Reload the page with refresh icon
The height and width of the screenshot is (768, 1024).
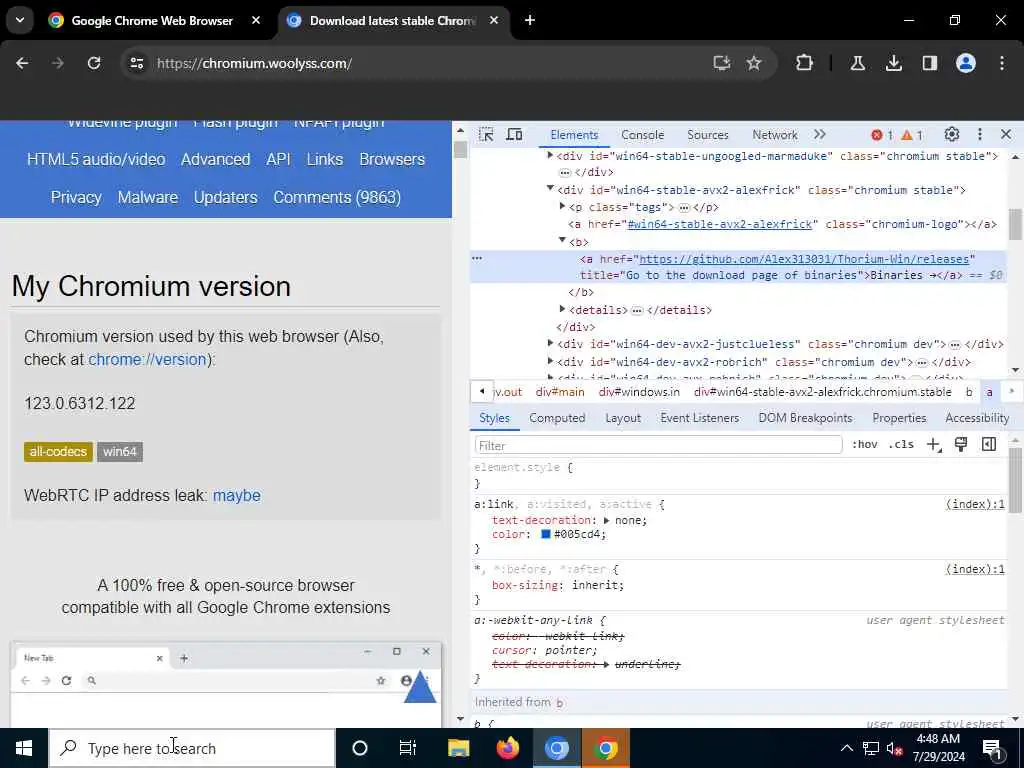click(x=94, y=63)
